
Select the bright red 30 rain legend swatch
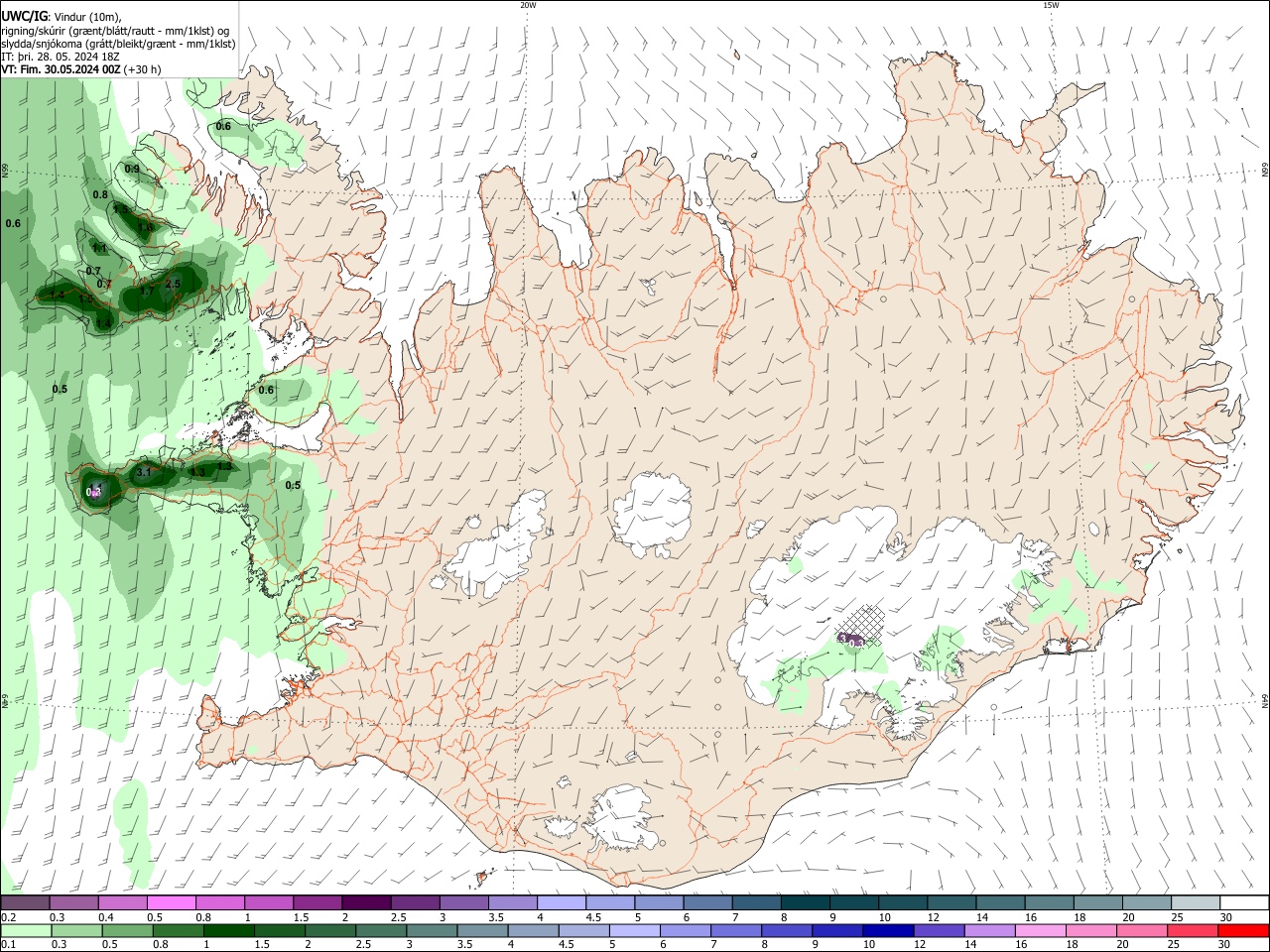(1243, 930)
